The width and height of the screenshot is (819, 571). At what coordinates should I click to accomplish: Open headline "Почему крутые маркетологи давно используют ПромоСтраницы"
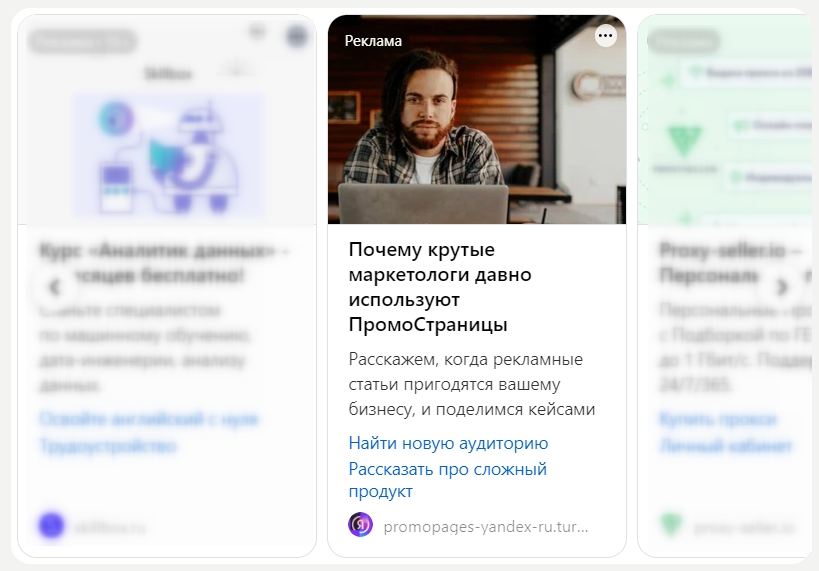click(x=440, y=287)
